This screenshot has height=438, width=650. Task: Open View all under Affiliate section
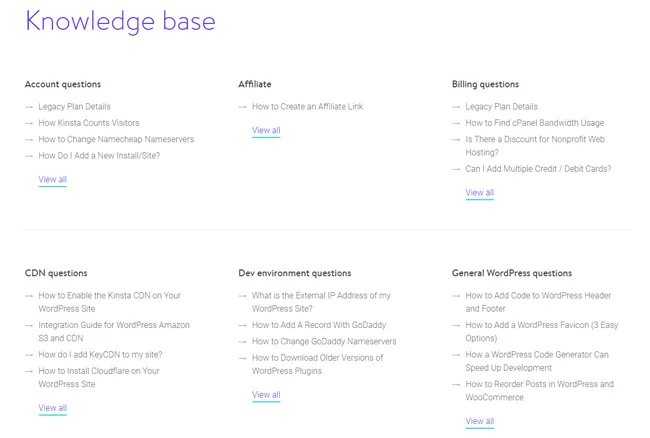pos(266,131)
